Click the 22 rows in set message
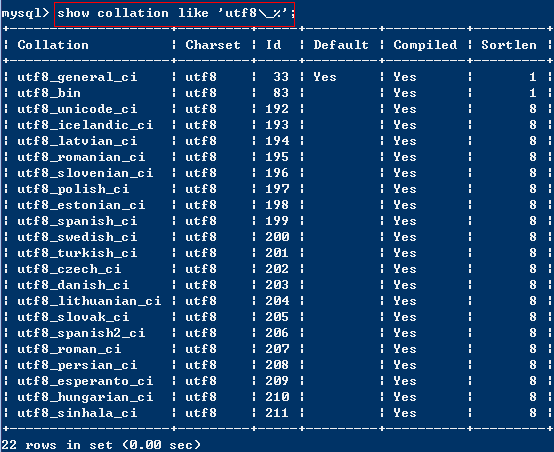554x452 pixels. (x=101, y=445)
